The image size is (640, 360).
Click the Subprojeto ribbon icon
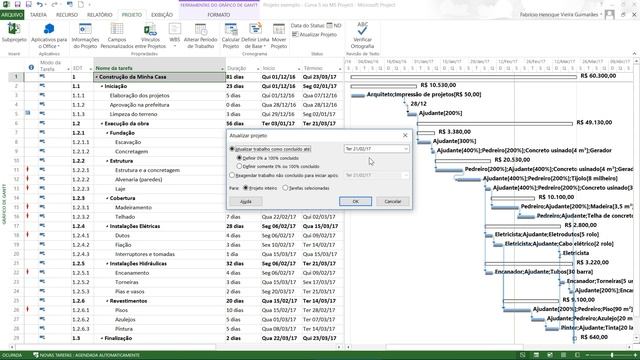14,29
